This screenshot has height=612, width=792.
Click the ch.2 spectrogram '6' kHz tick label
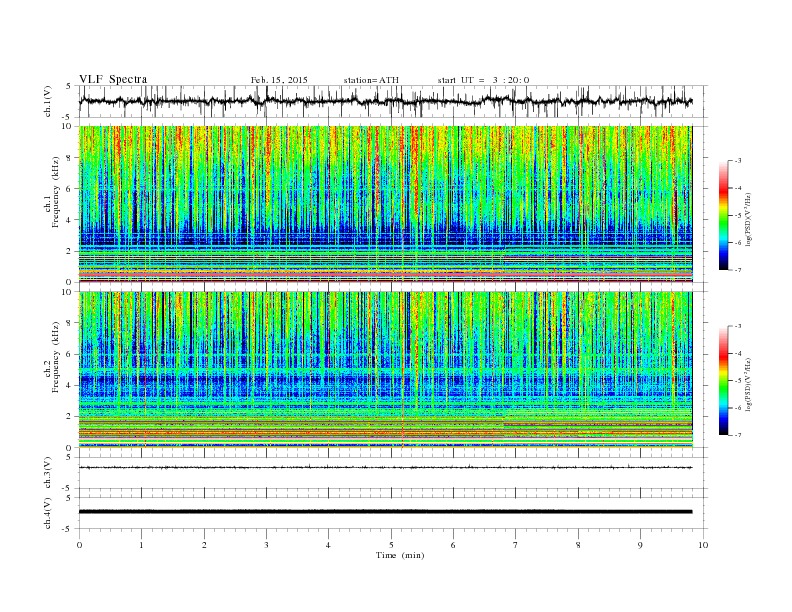(70, 354)
